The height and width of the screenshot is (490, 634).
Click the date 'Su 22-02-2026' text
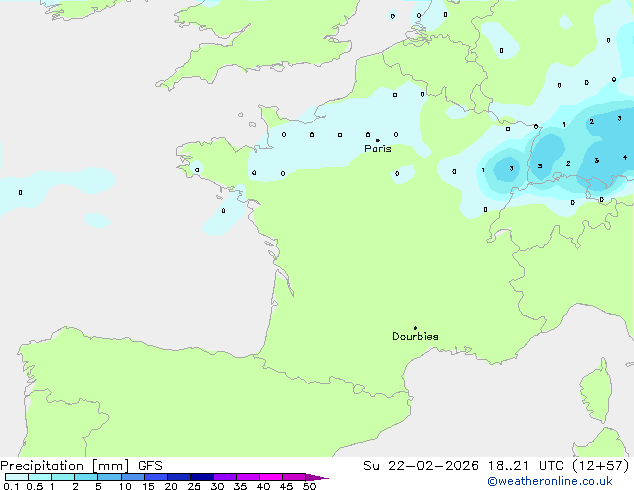(x=421, y=466)
